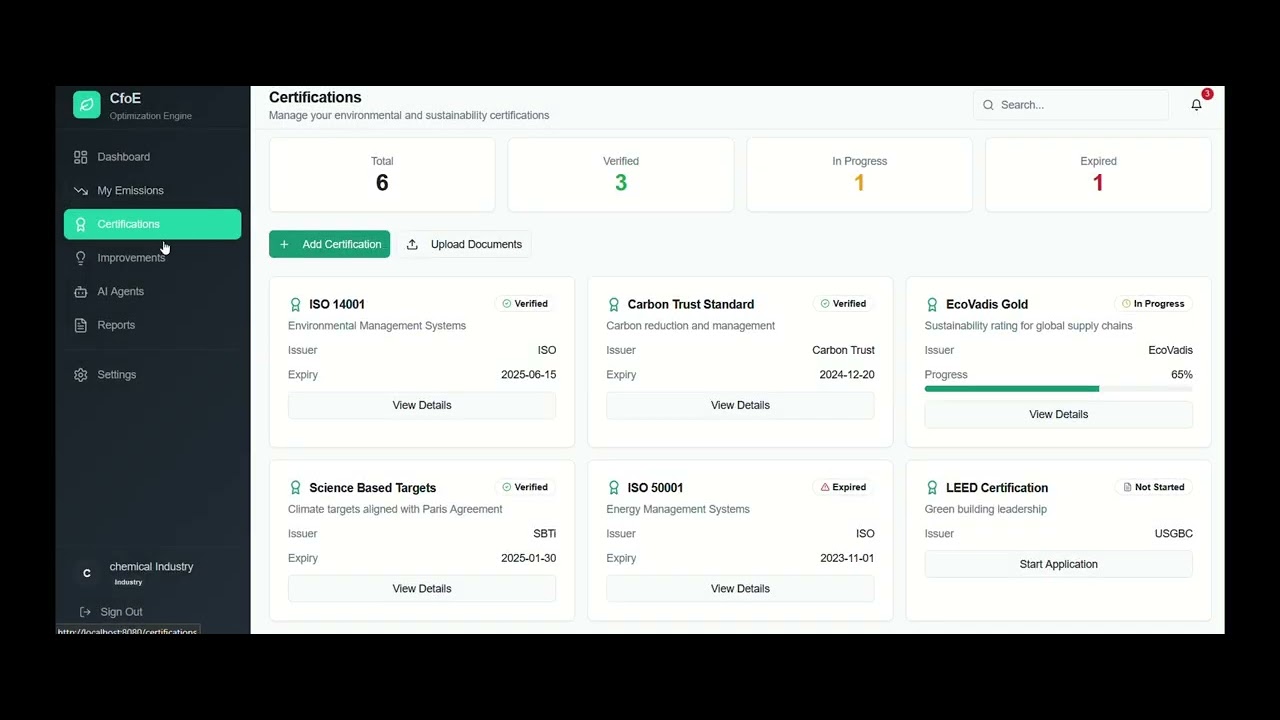Open the Reports section
Screen dimensions: 1280x720
click(152, 325)
